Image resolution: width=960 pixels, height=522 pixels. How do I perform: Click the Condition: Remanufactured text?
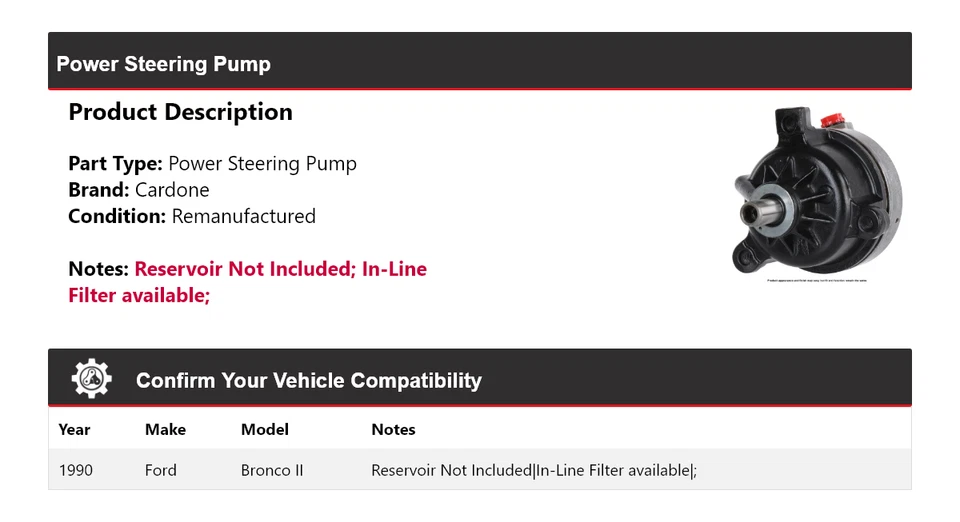(192, 216)
